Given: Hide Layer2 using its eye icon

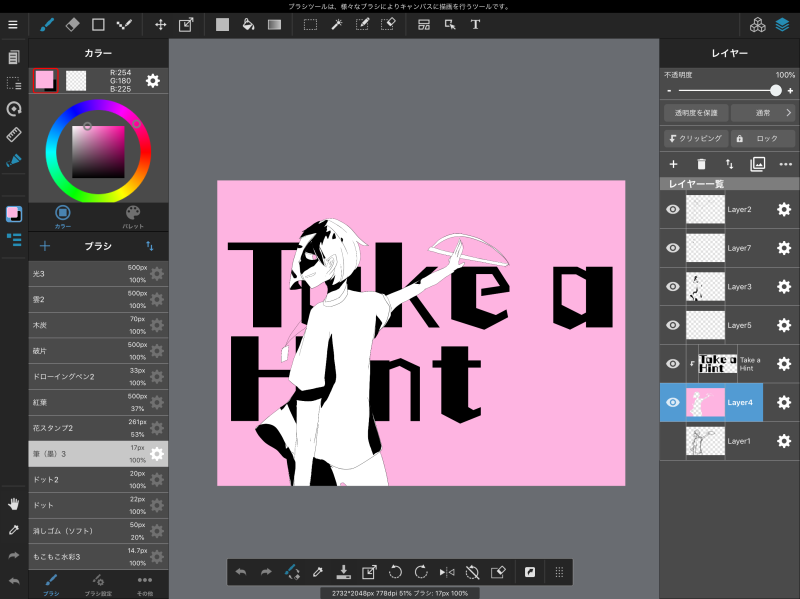Looking at the screenshot, I should click(673, 210).
